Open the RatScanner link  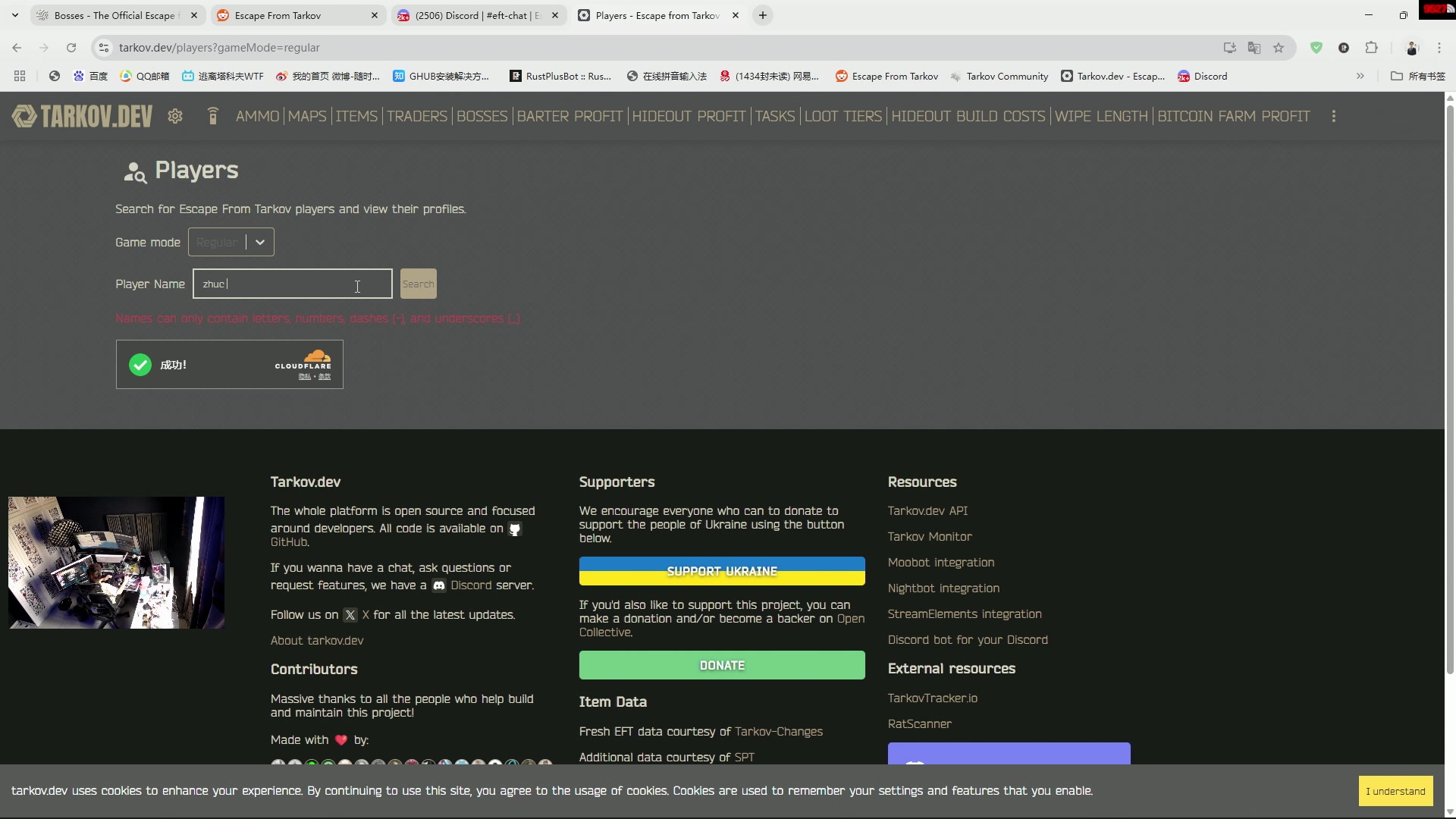click(x=920, y=724)
